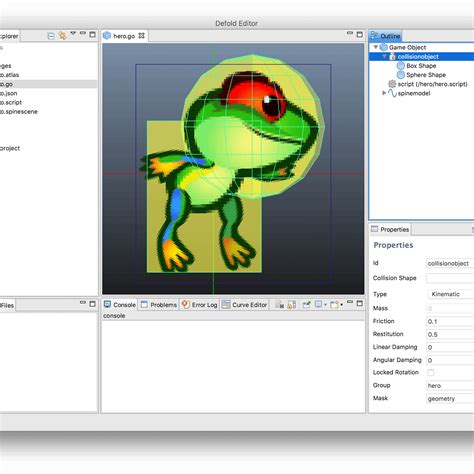The image size is (474, 474).
Task: Switch to the Properties tab
Action: click(x=390, y=229)
